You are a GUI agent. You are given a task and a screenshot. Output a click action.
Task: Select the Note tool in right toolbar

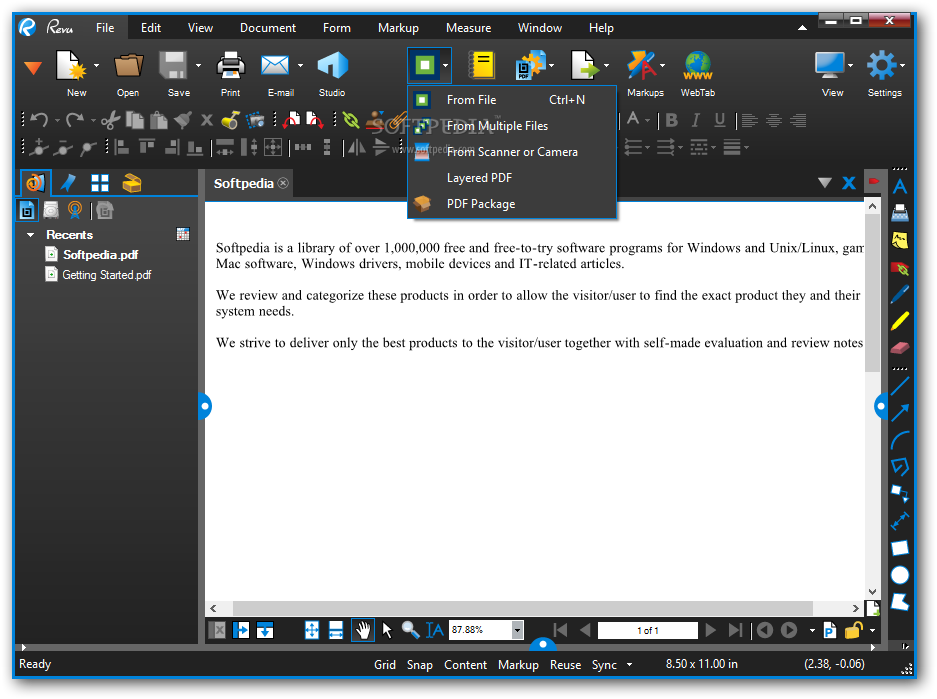[x=900, y=240]
